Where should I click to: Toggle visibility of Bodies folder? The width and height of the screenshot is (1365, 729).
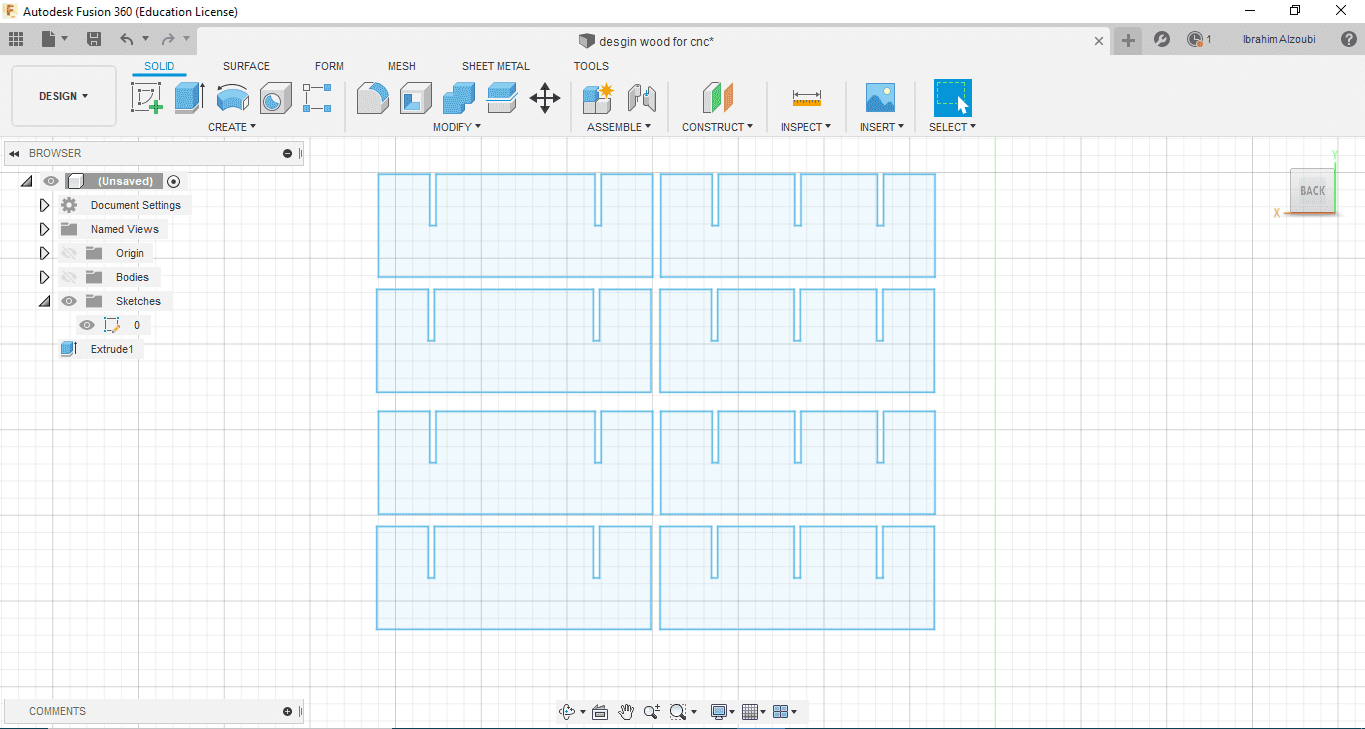pos(69,277)
